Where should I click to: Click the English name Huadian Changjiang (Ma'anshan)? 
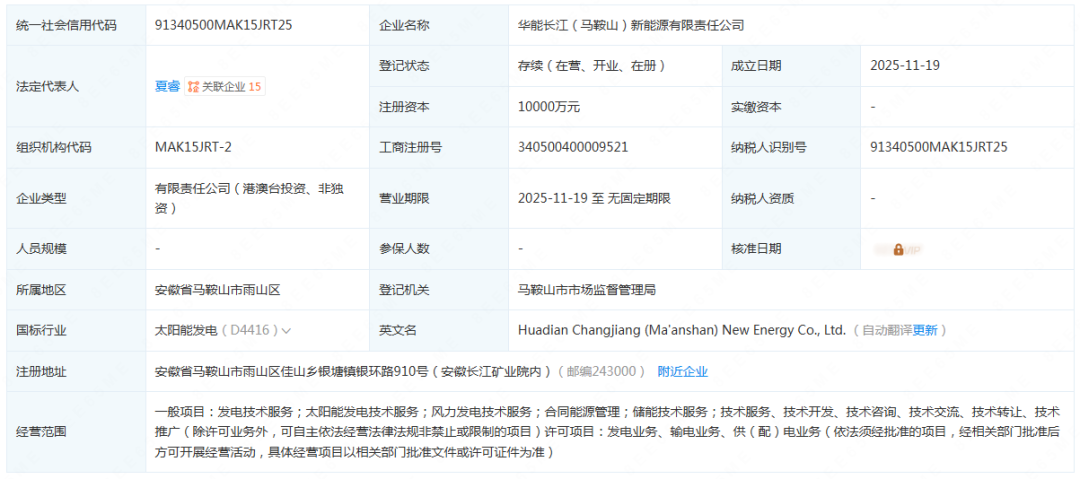[682, 330]
